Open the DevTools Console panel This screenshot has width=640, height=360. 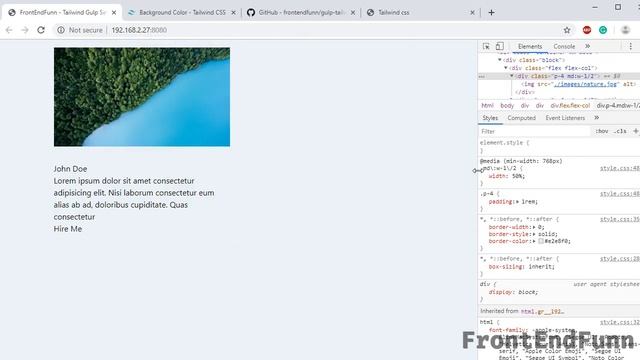click(x=564, y=47)
